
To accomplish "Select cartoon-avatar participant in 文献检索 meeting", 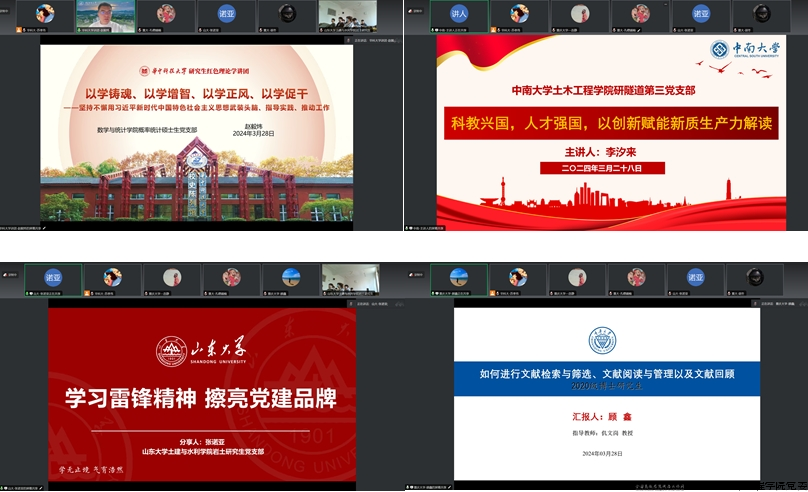I will (518, 280).
